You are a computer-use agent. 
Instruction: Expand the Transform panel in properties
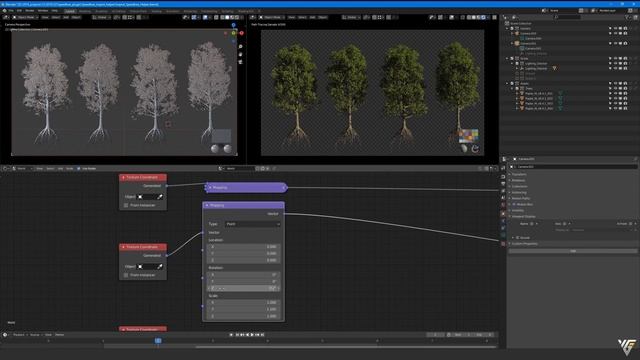click(519, 174)
